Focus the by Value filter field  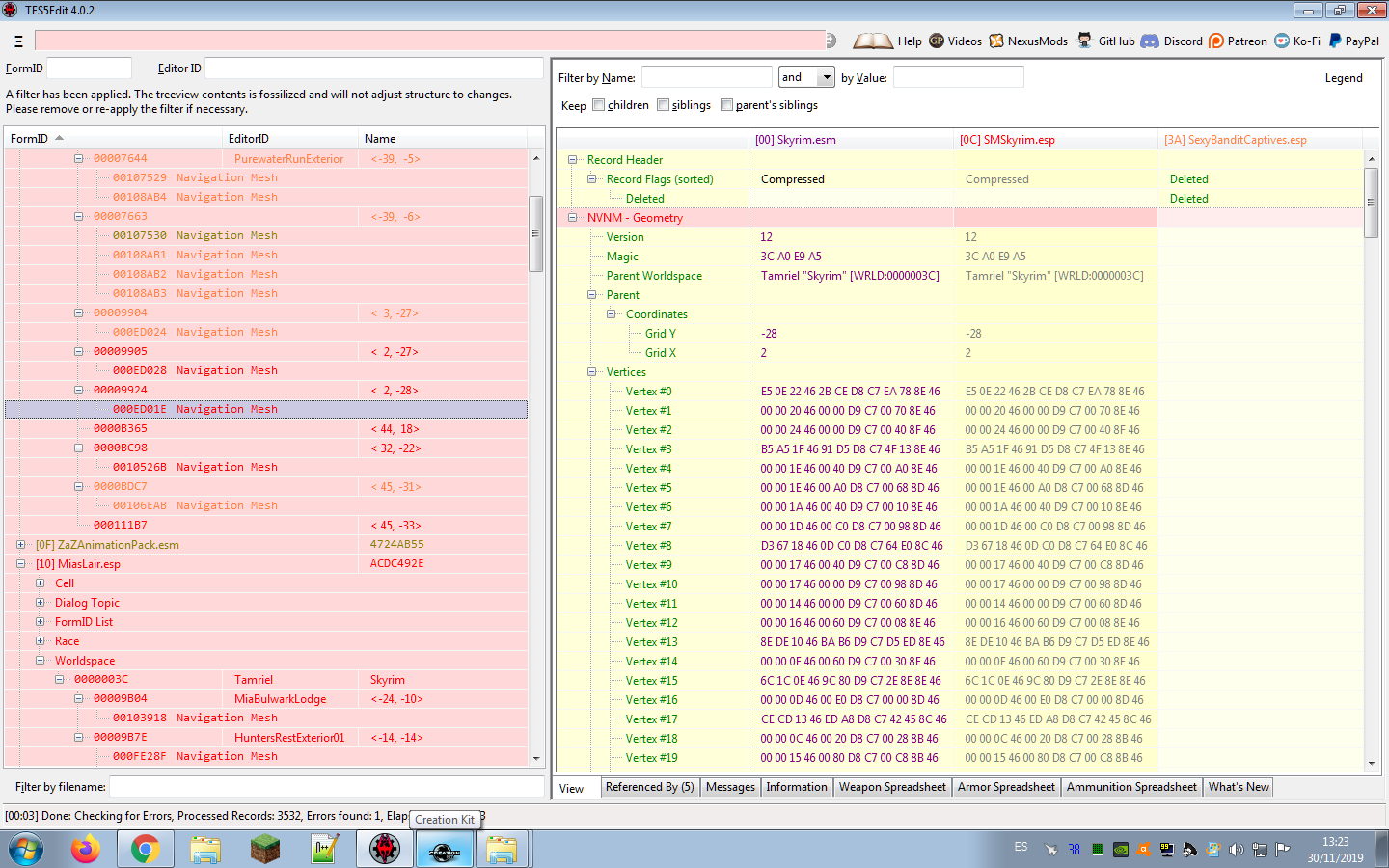[959, 77]
